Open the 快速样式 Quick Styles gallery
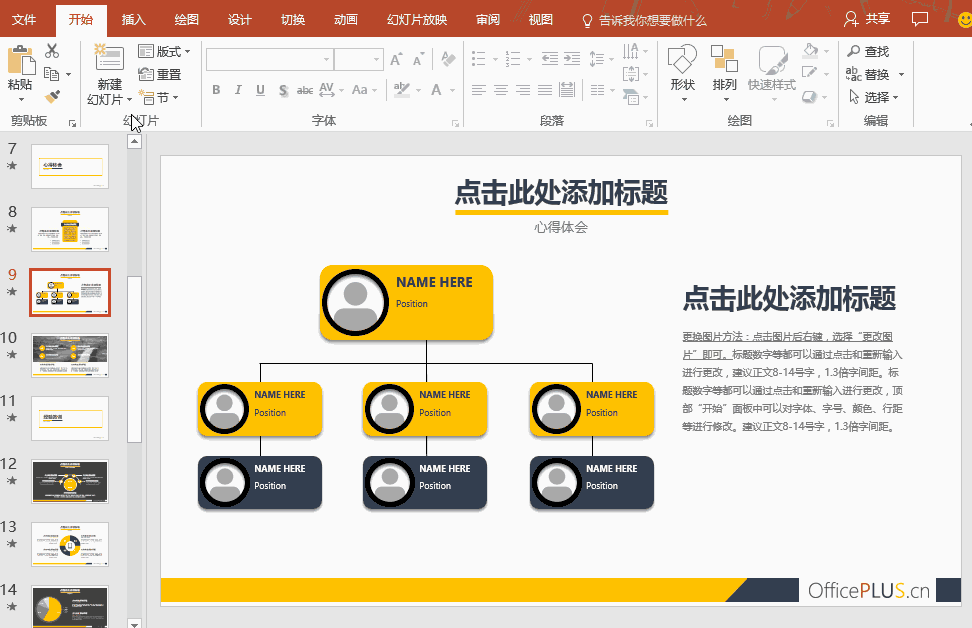Screen dimensions: 972x628 [x=772, y=73]
